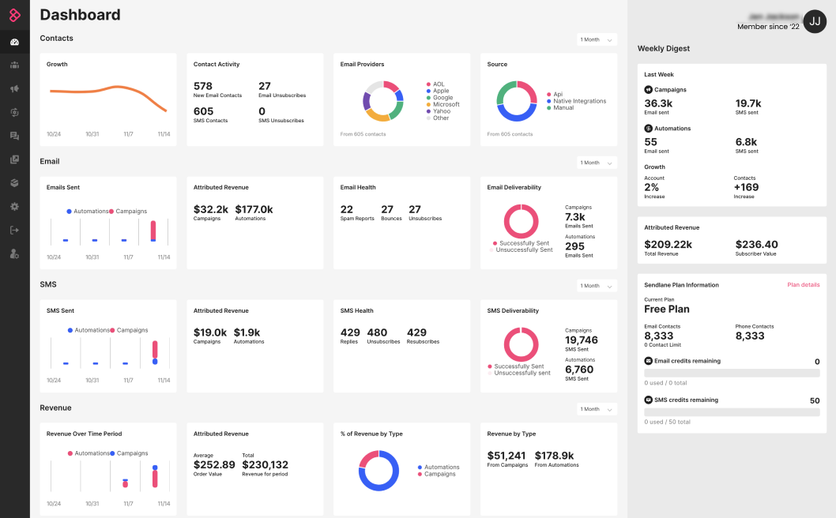Viewport: 836px width, 518px height.
Task: Click the Free Plan current plan text
Action: tap(666, 309)
